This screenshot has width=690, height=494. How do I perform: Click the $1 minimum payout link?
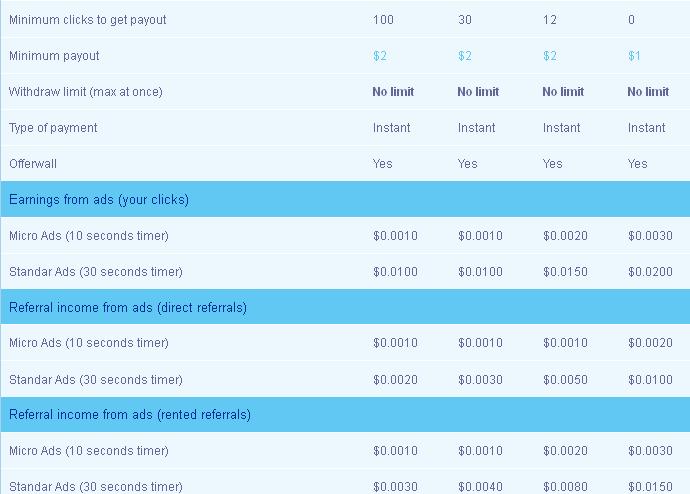pyautogui.click(x=634, y=56)
